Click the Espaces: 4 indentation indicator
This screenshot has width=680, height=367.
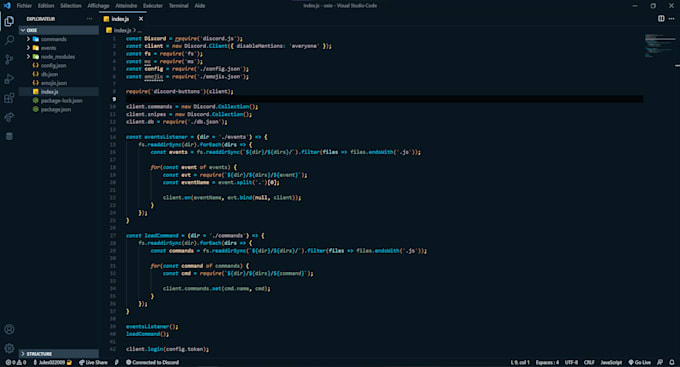click(547, 362)
